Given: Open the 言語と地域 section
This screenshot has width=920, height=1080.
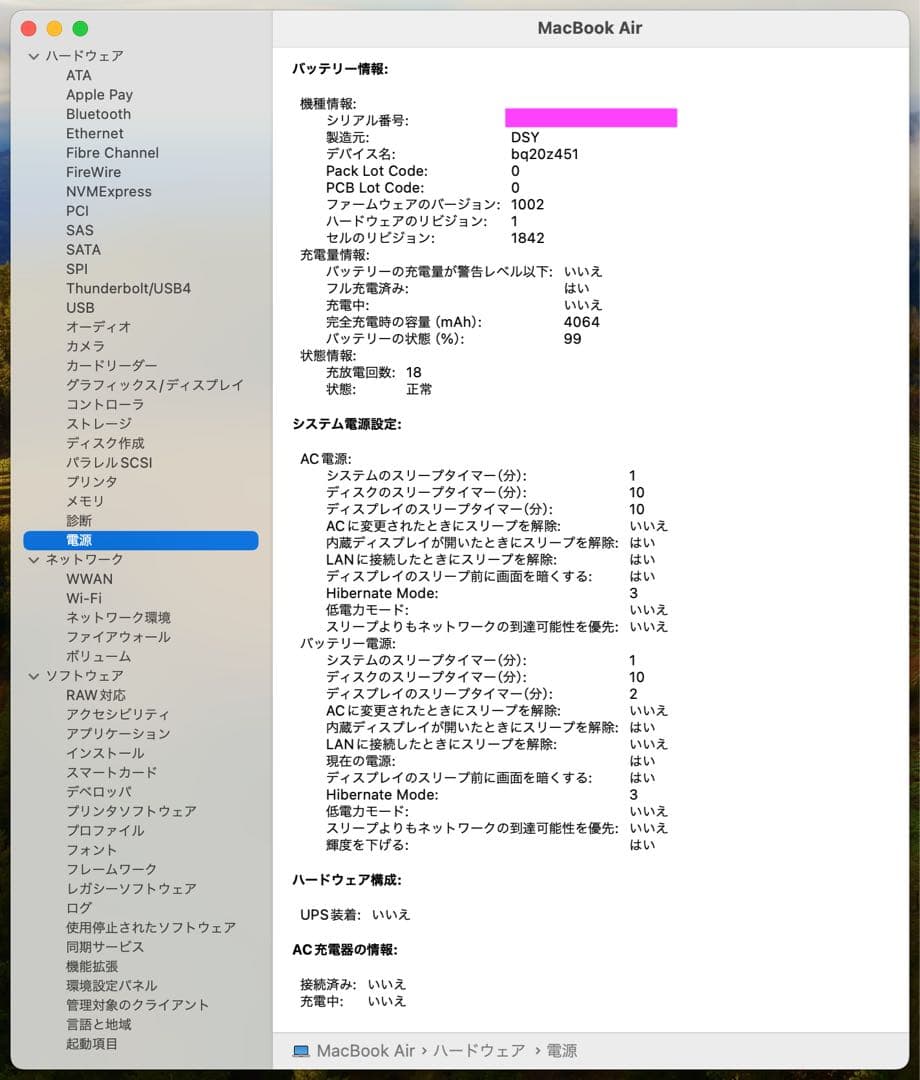Looking at the screenshot, I should pos(100,1024).
